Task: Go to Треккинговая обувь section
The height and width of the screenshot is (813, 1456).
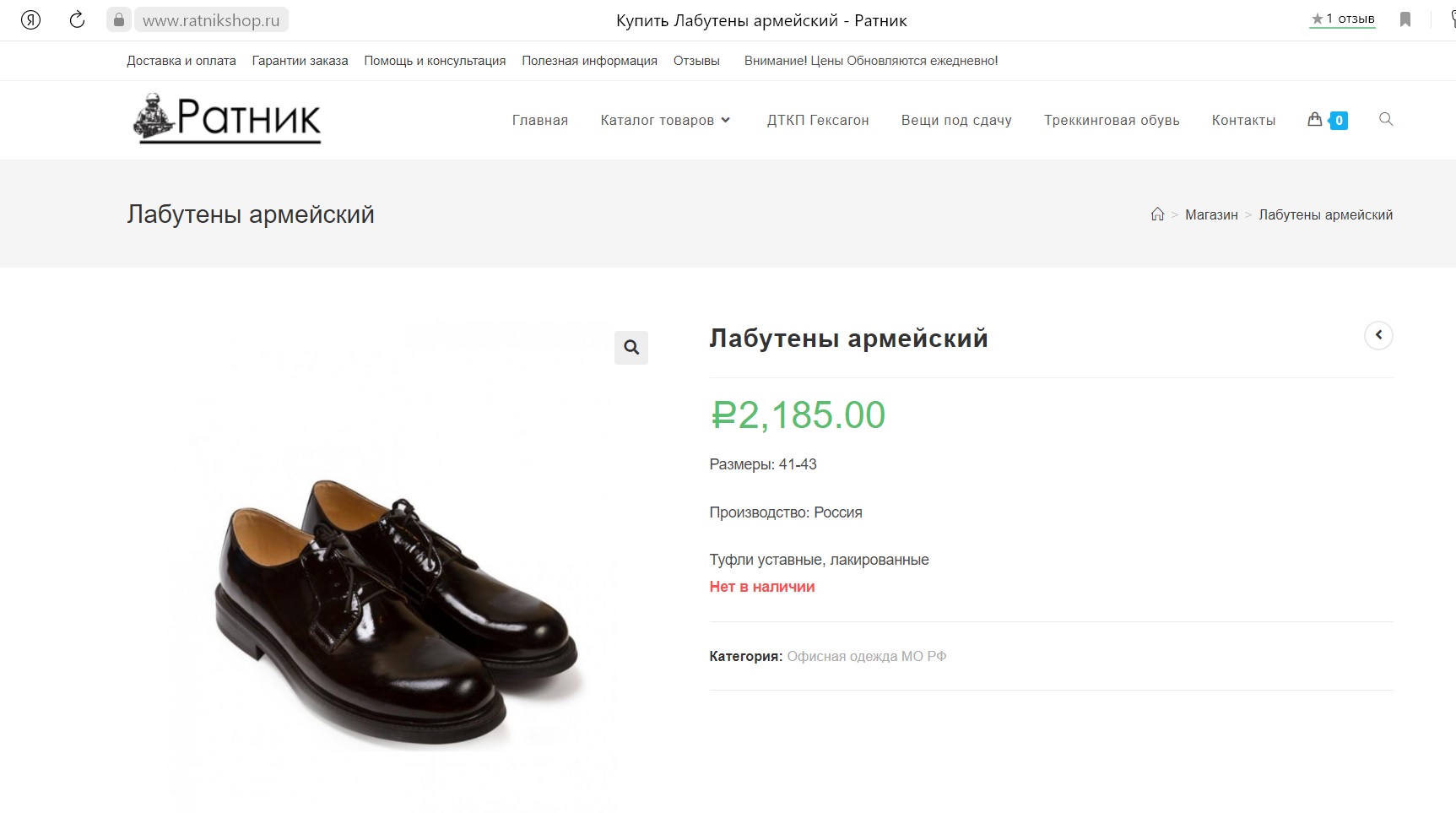Action: (x=1112, y=120)
